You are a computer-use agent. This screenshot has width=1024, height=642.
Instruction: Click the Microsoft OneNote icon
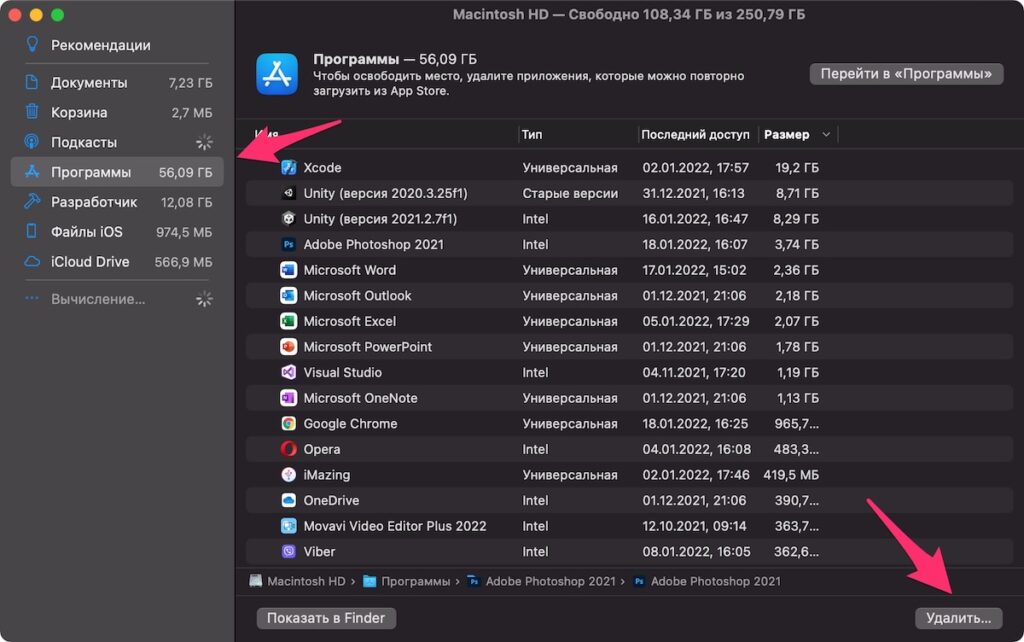289,398
